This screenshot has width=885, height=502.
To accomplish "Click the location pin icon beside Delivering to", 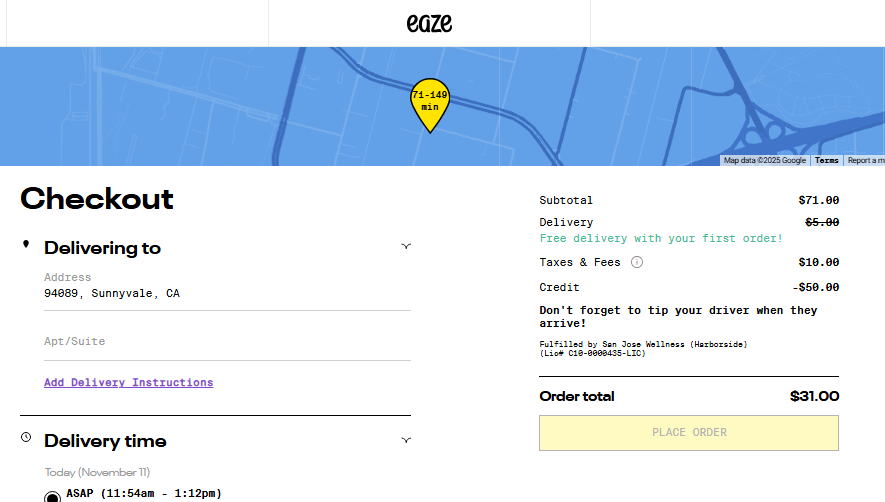I will click(26, 245).
